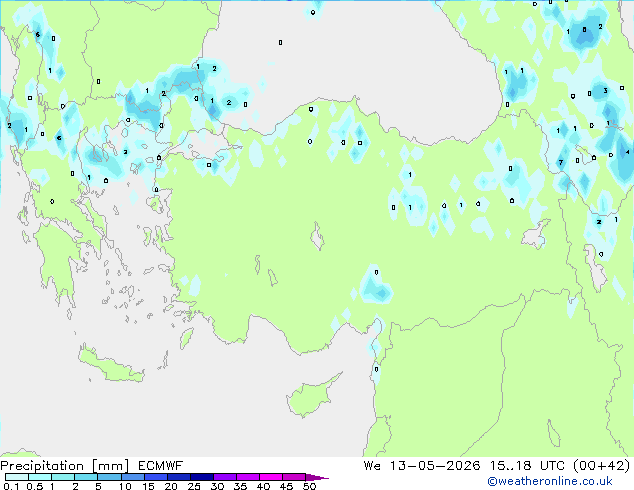634x490 pixels.
Task: Click the legend scale label '10'
Action: click(x=125, y=486)
